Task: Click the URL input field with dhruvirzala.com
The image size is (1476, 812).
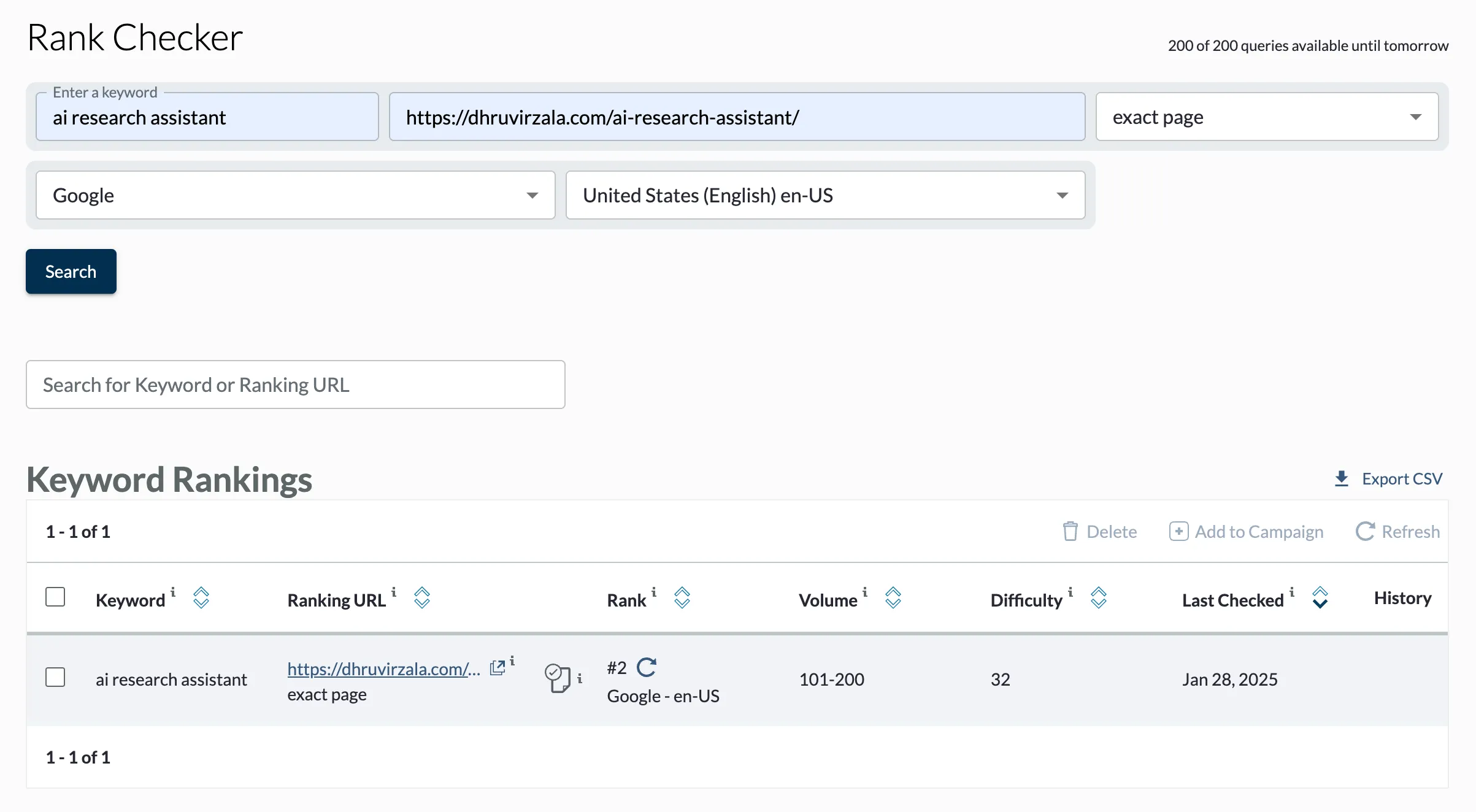Action: click(x=737, y=117)
